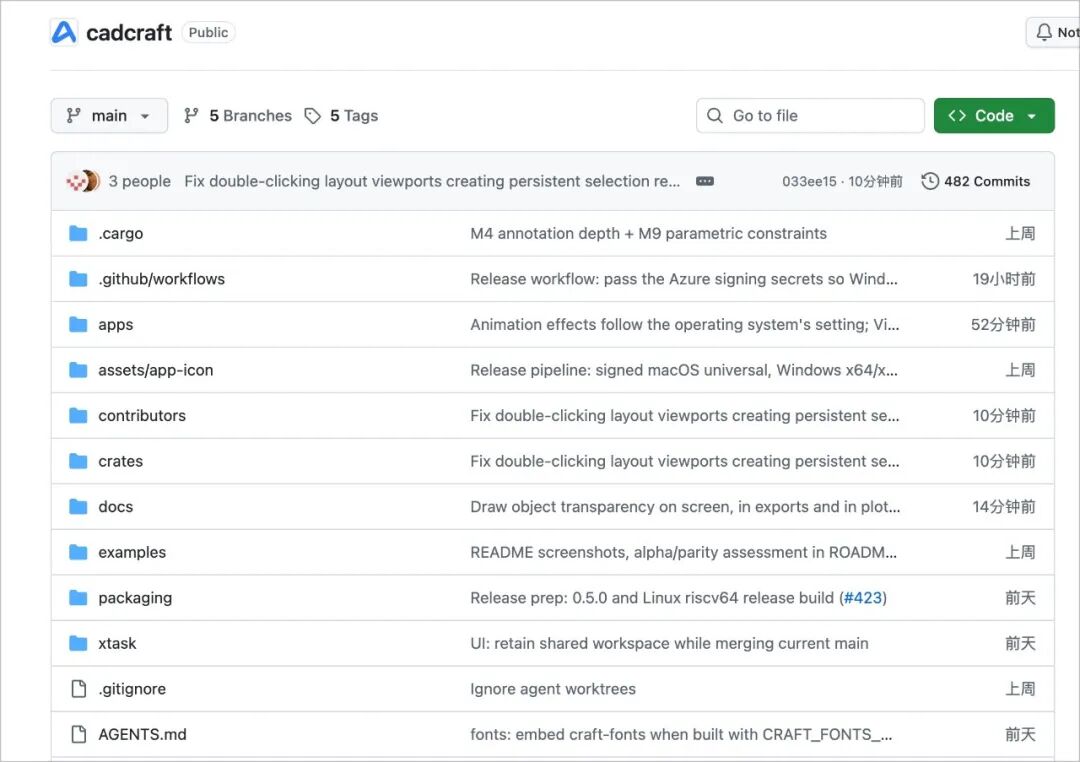View the 5 Branches link
The height and width of the screenshot is (762, 1080).
[238, 116]
